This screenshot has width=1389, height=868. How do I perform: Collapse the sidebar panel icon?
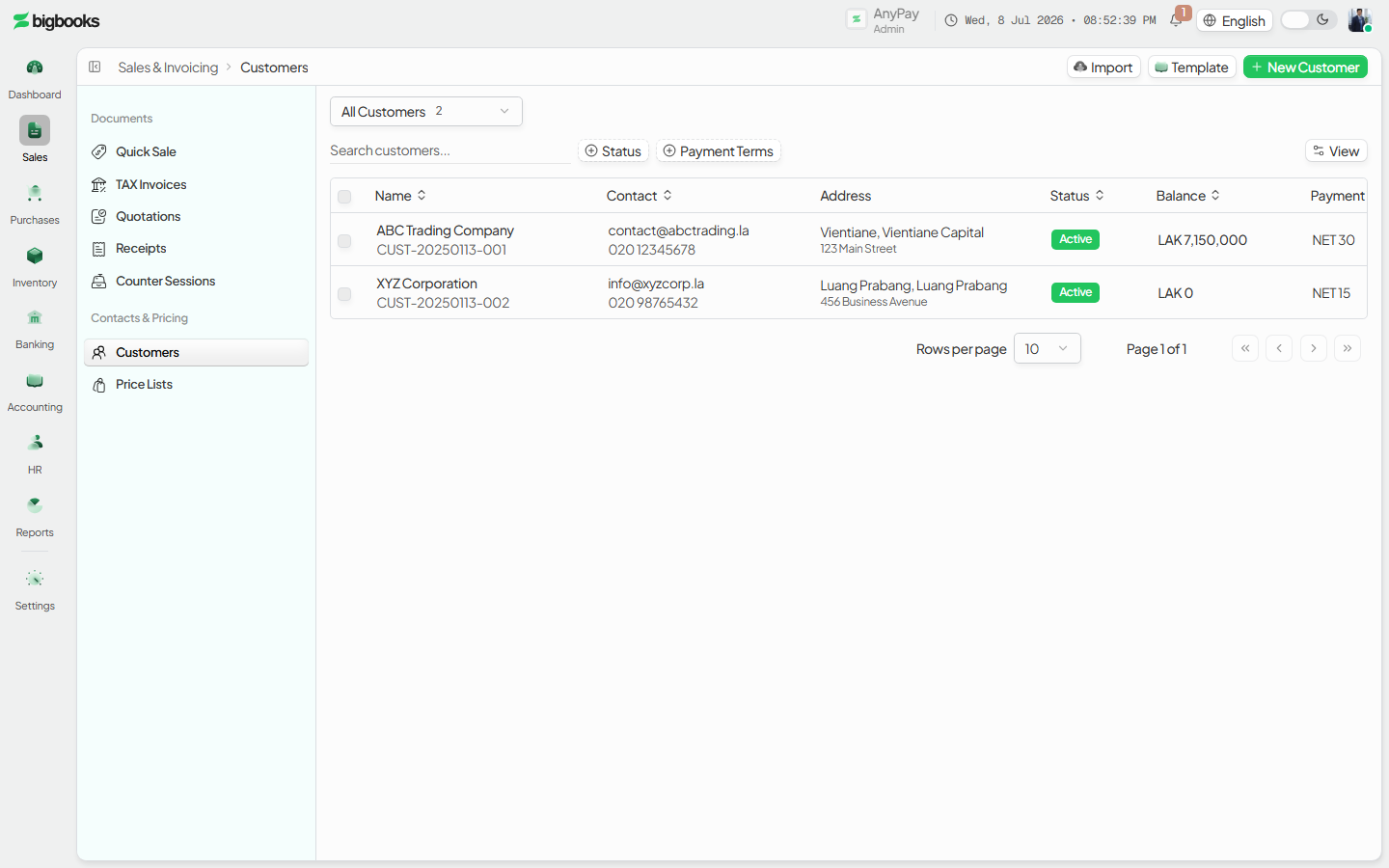pyautogui.click(x=95, y=67)
